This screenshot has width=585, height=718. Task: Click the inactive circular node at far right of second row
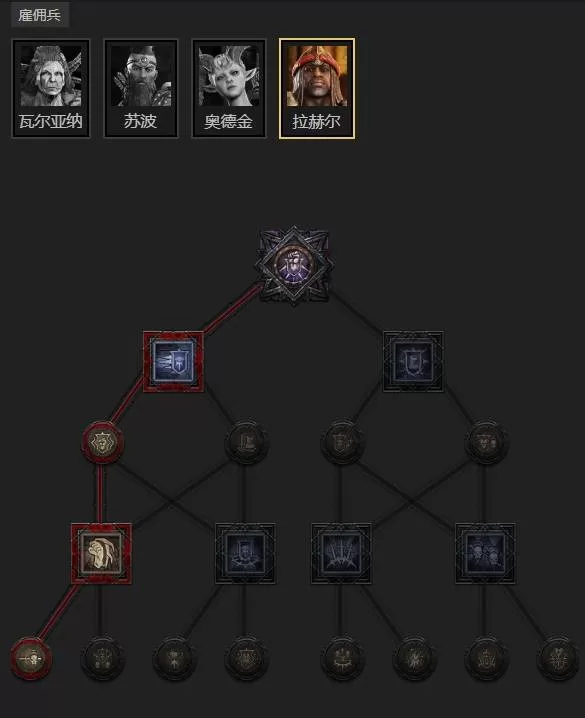click(x=486, y=442)
